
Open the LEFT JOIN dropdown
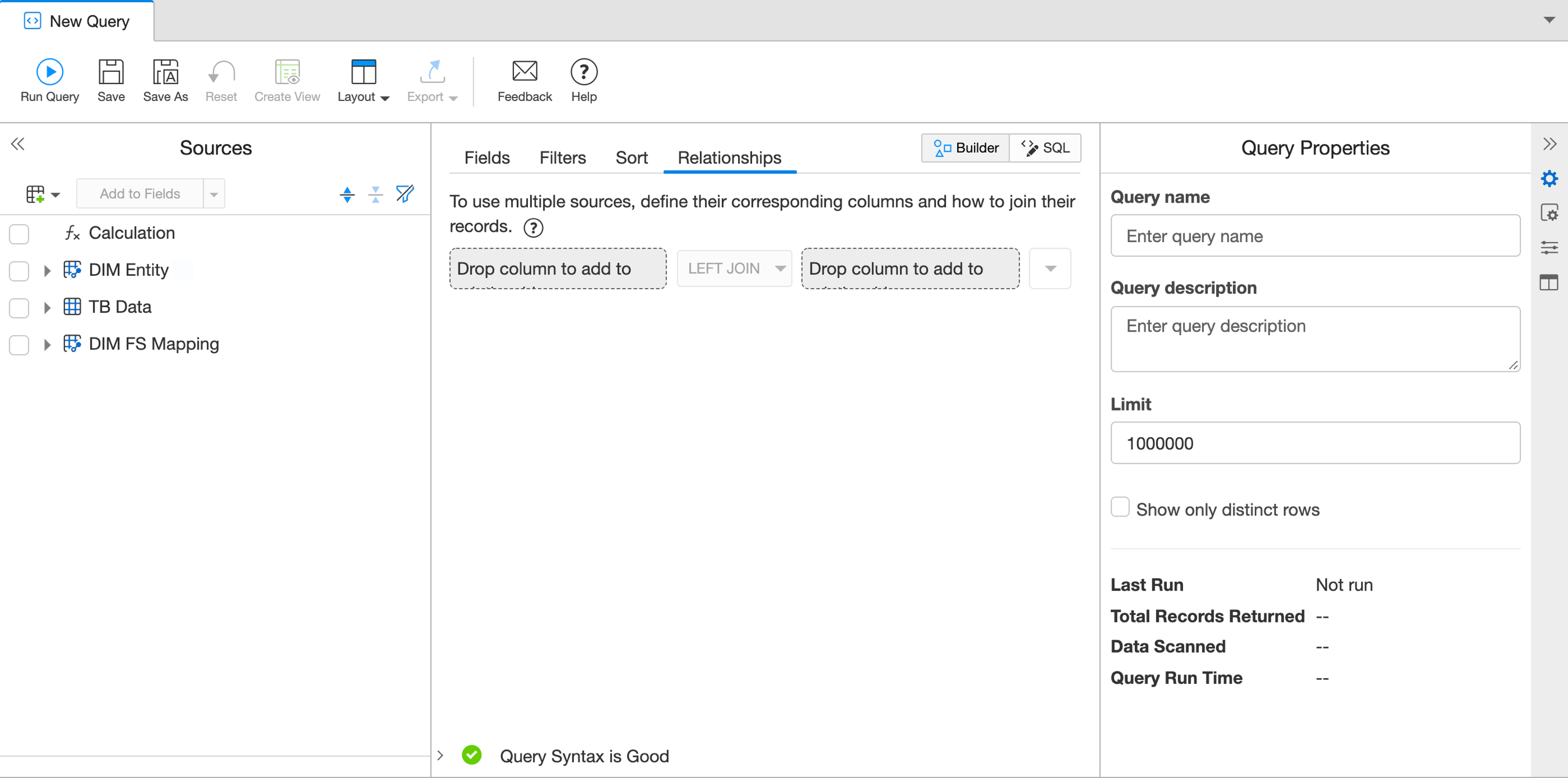click(734, 268)
